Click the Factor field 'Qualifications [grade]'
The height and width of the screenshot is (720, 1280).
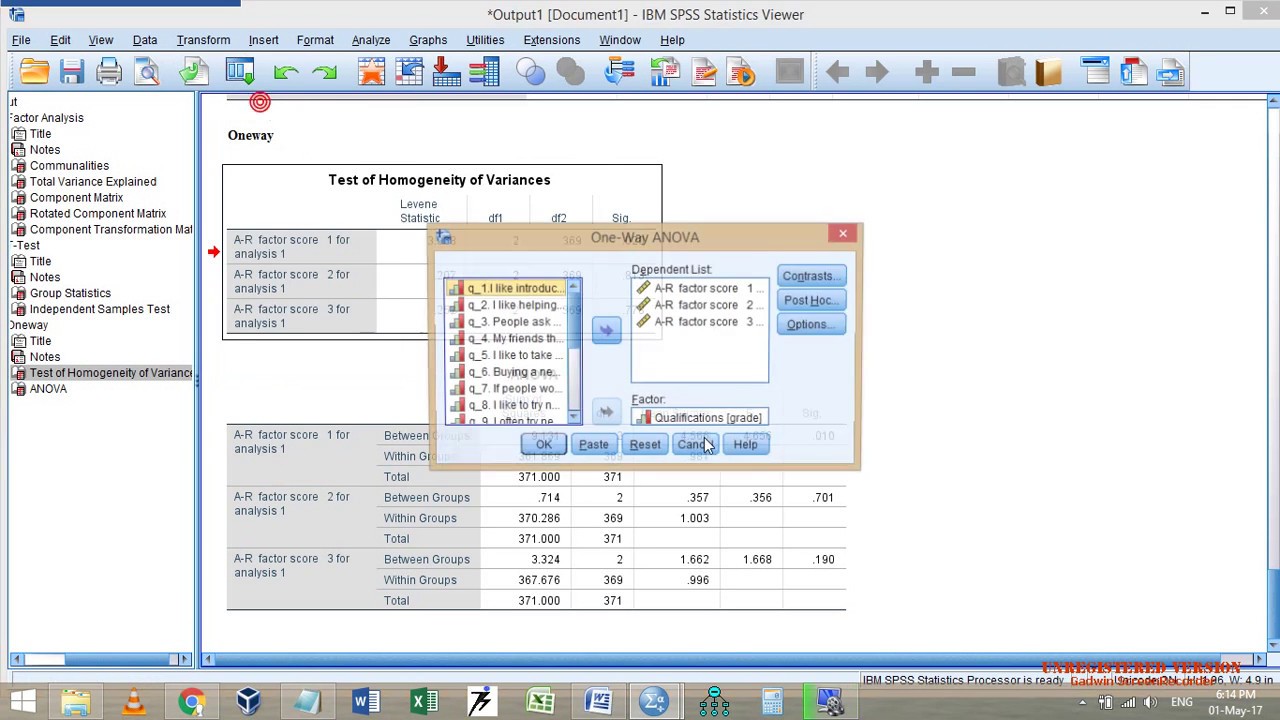tap(700, 418)
